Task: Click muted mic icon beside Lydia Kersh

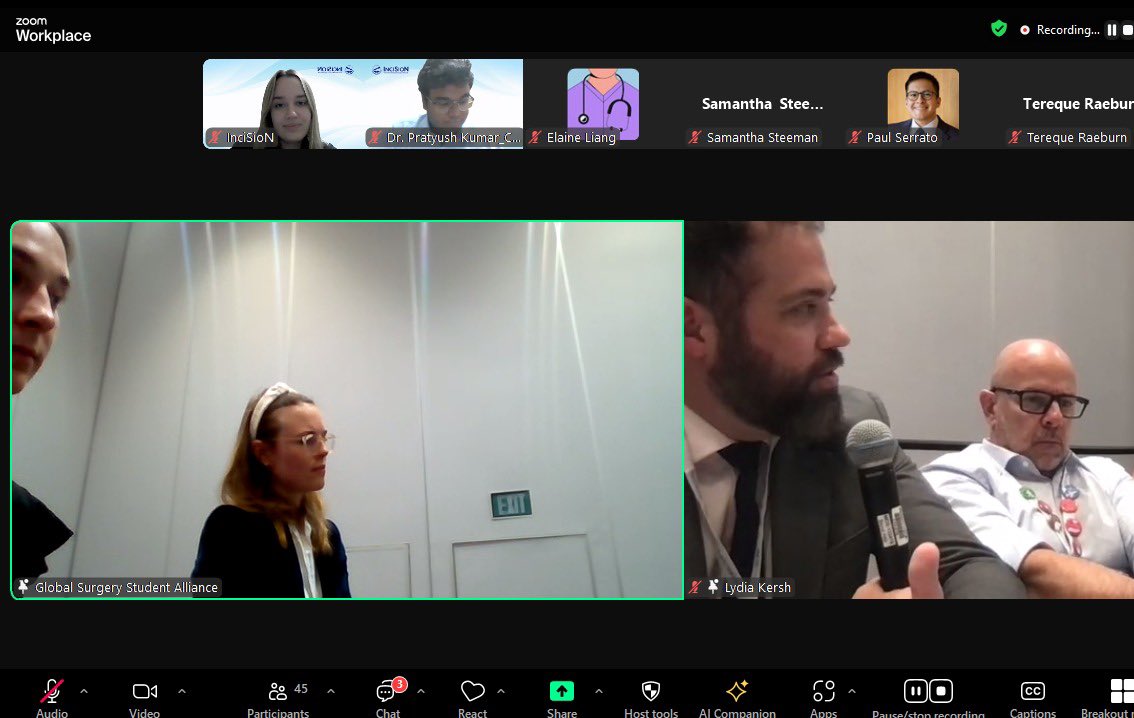Action: point(696,587)
